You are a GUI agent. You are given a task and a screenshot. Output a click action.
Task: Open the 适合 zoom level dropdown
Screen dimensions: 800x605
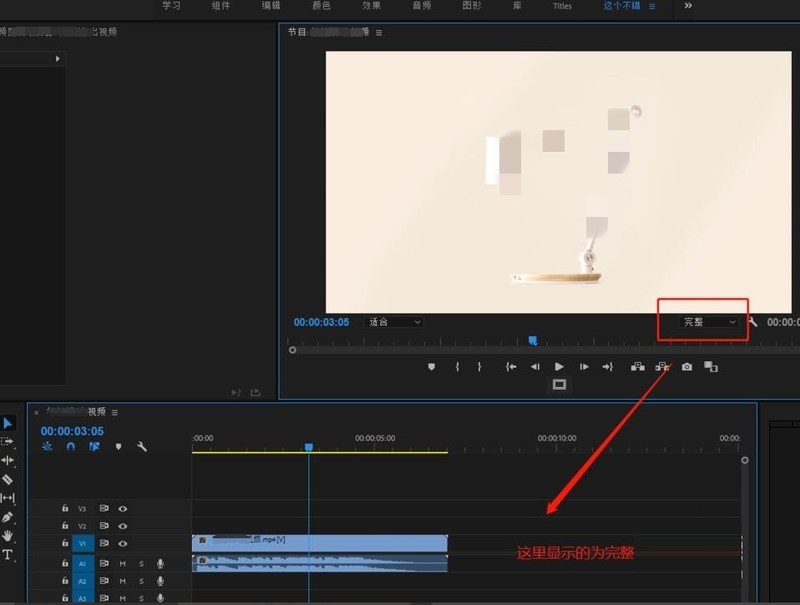coord(394,322)
